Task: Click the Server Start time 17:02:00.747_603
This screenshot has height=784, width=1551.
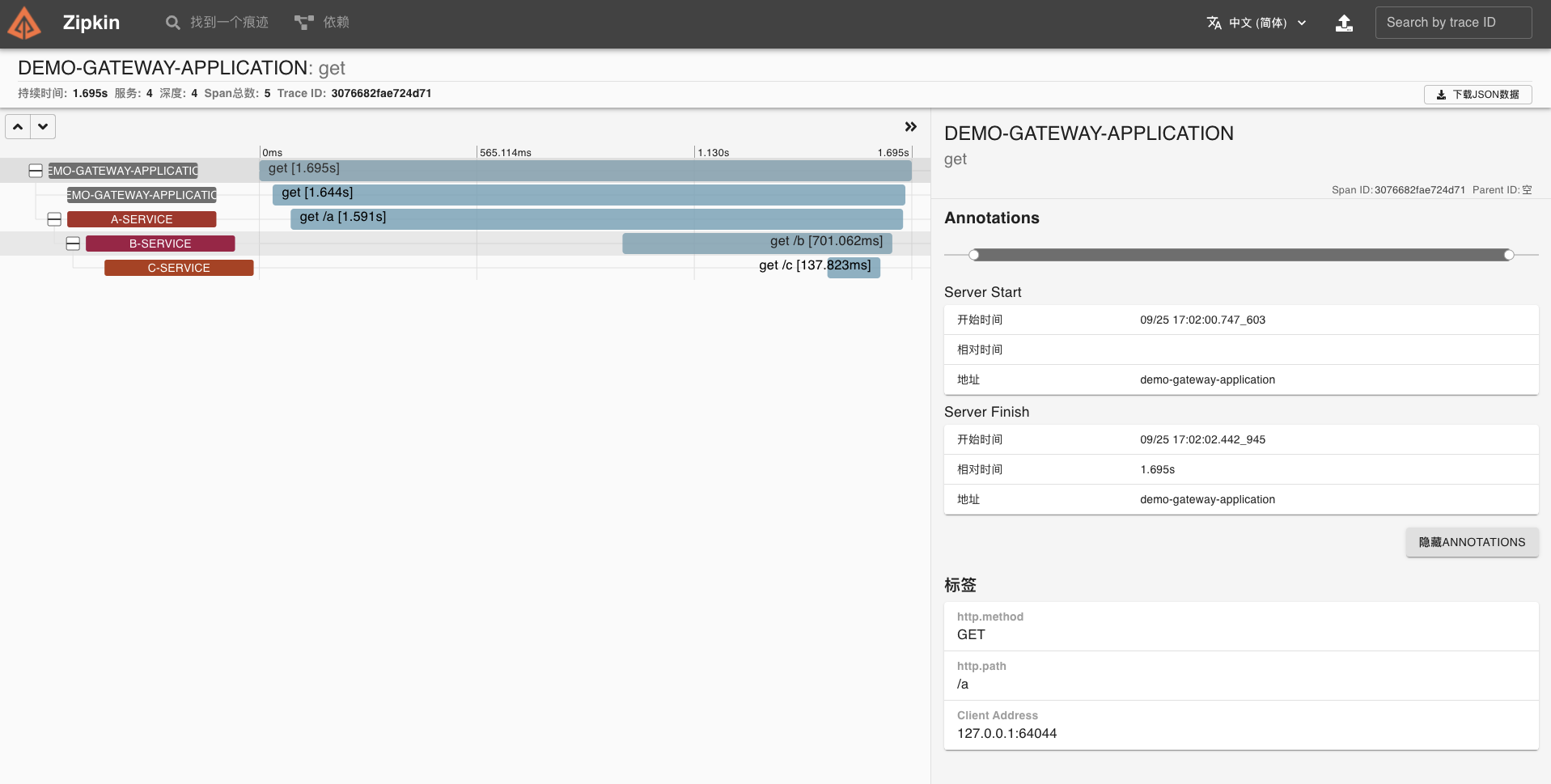Action: coord(1202,320)
